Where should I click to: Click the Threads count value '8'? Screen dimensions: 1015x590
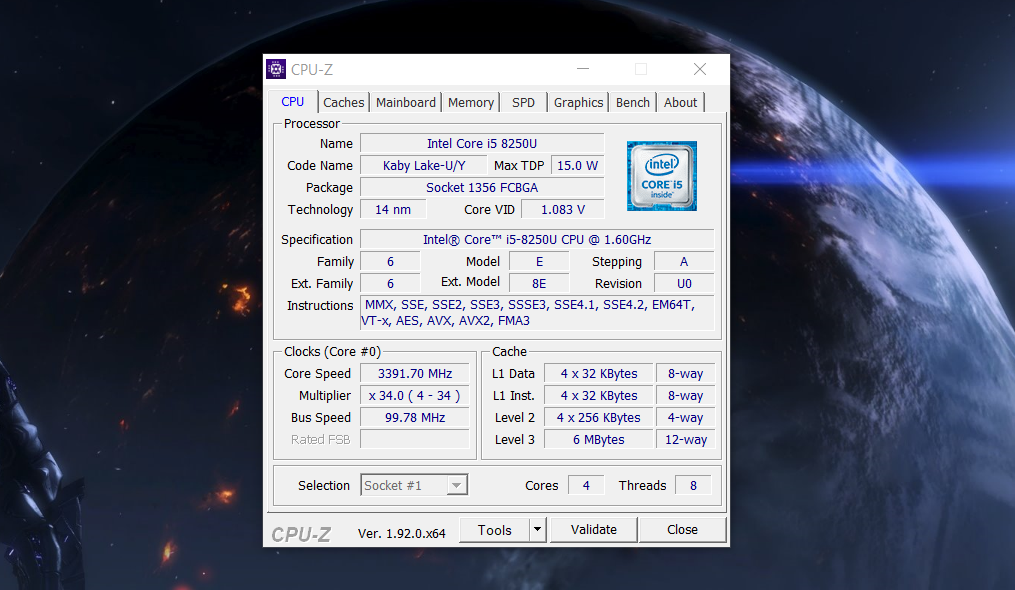[x=693, y=485]
